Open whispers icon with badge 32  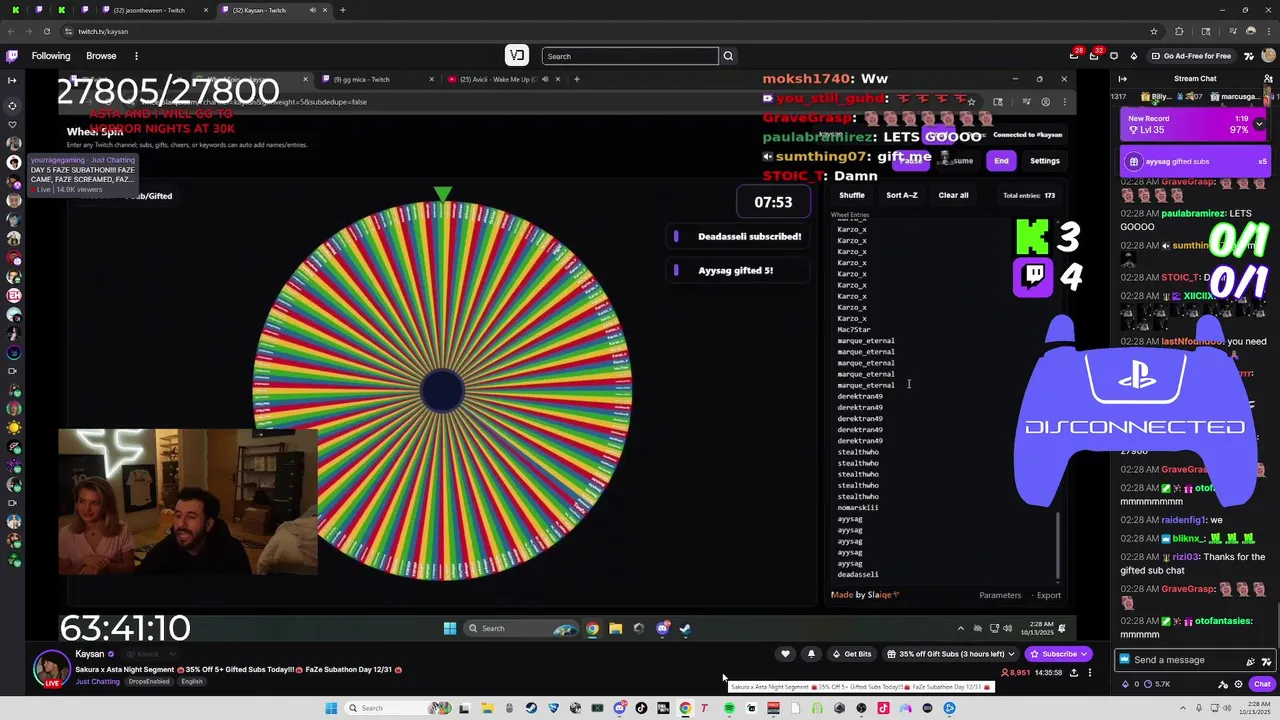pos(1096,56)
